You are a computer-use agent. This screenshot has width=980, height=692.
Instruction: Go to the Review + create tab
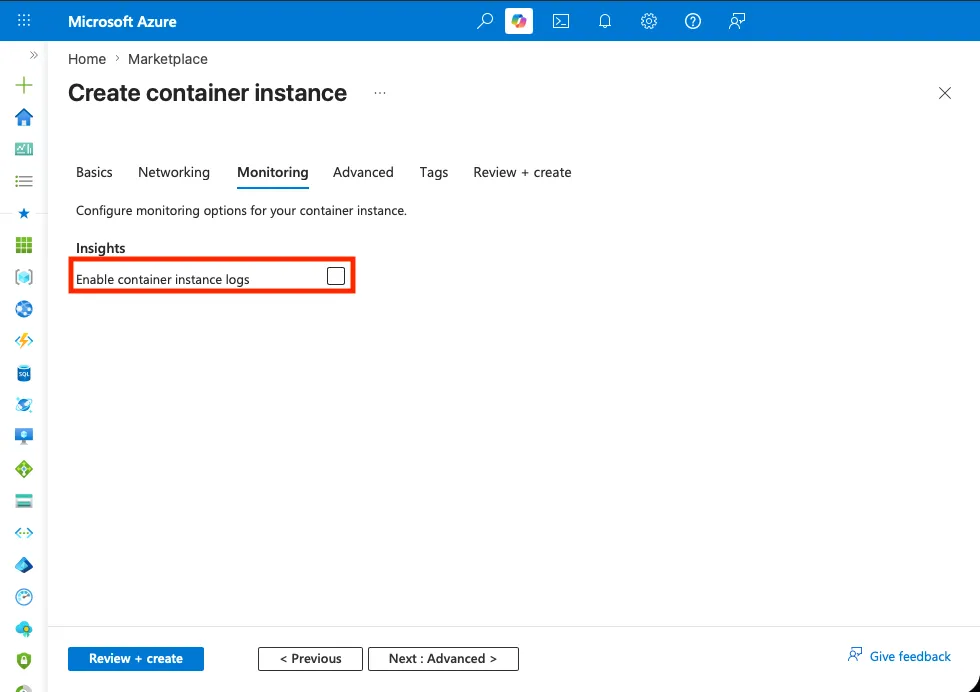click(x=522, y=173)
